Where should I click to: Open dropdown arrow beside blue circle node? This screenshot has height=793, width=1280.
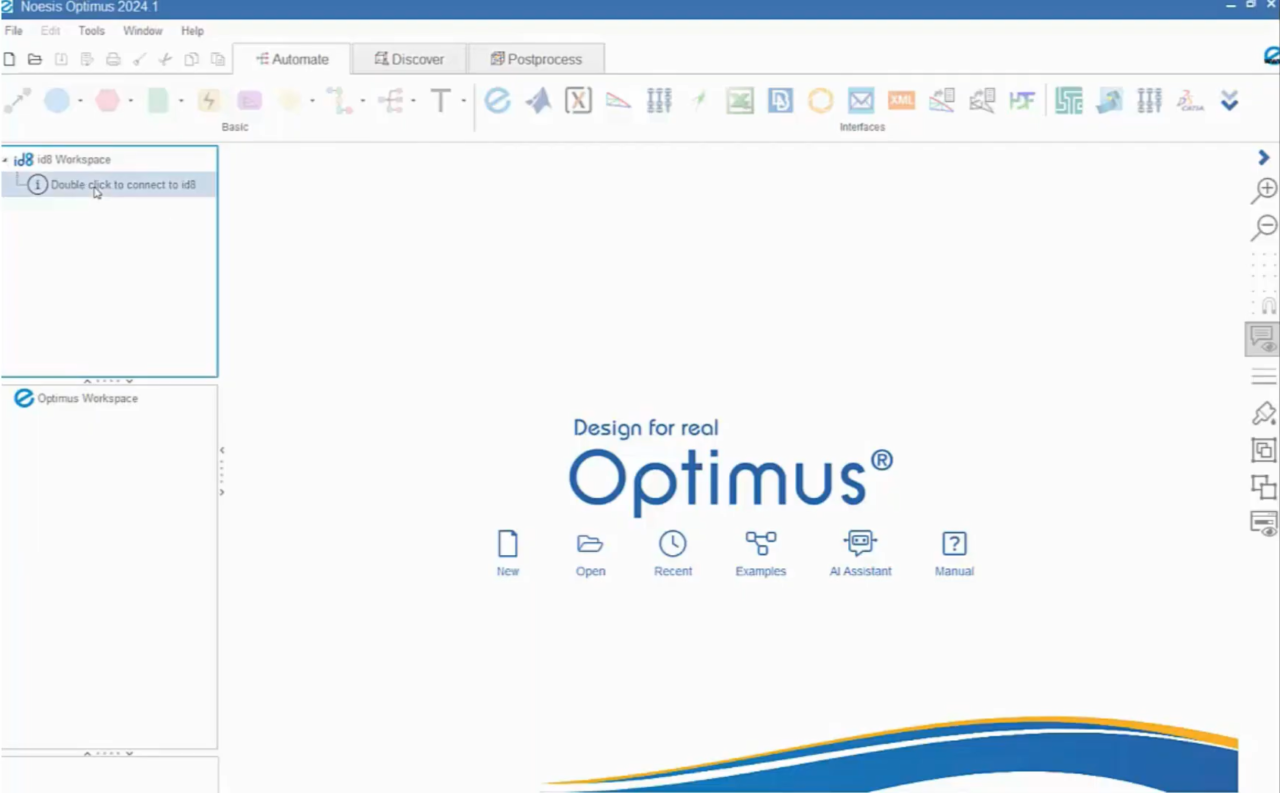point(80,101)
